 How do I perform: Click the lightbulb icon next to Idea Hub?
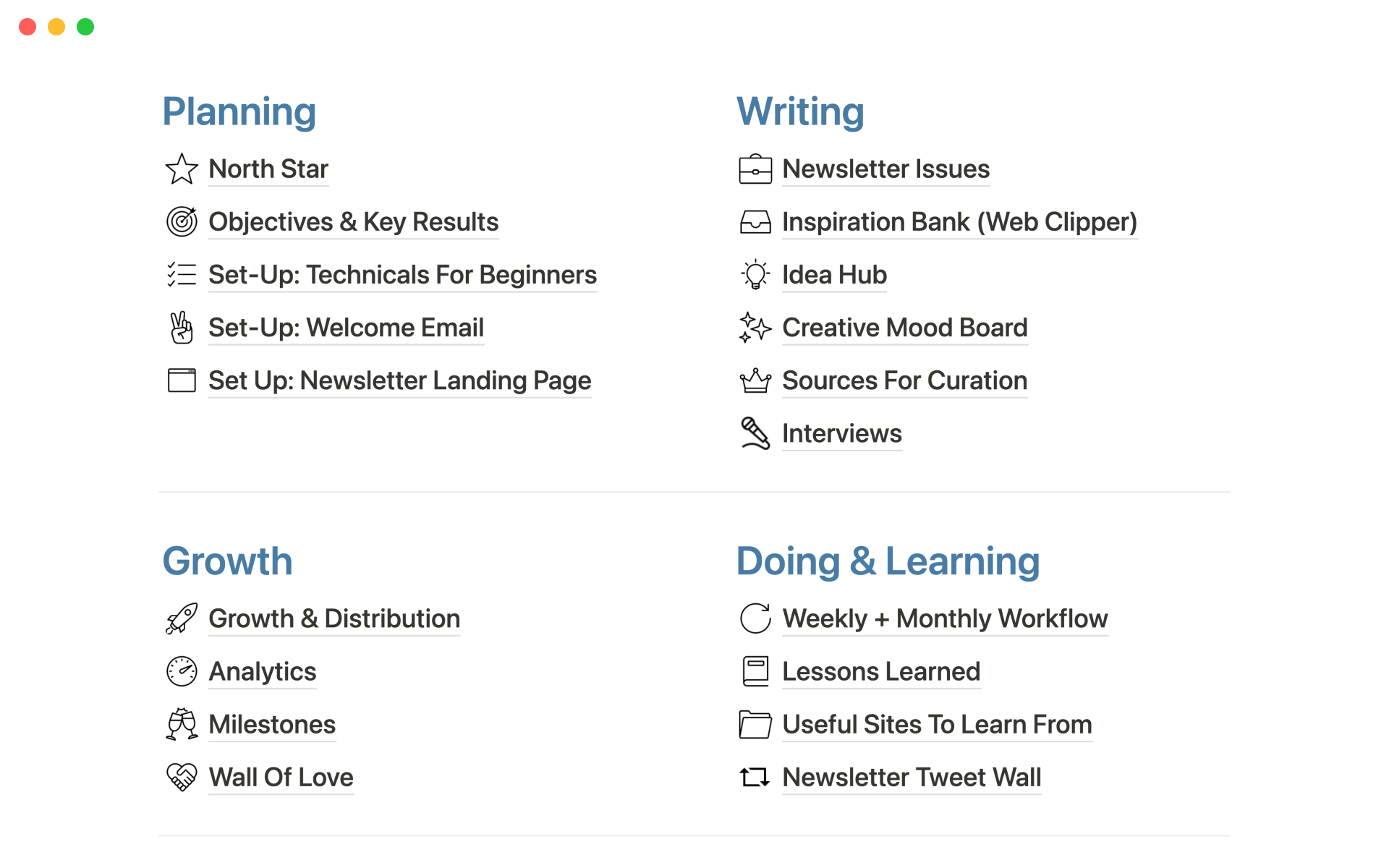(755, 275)
